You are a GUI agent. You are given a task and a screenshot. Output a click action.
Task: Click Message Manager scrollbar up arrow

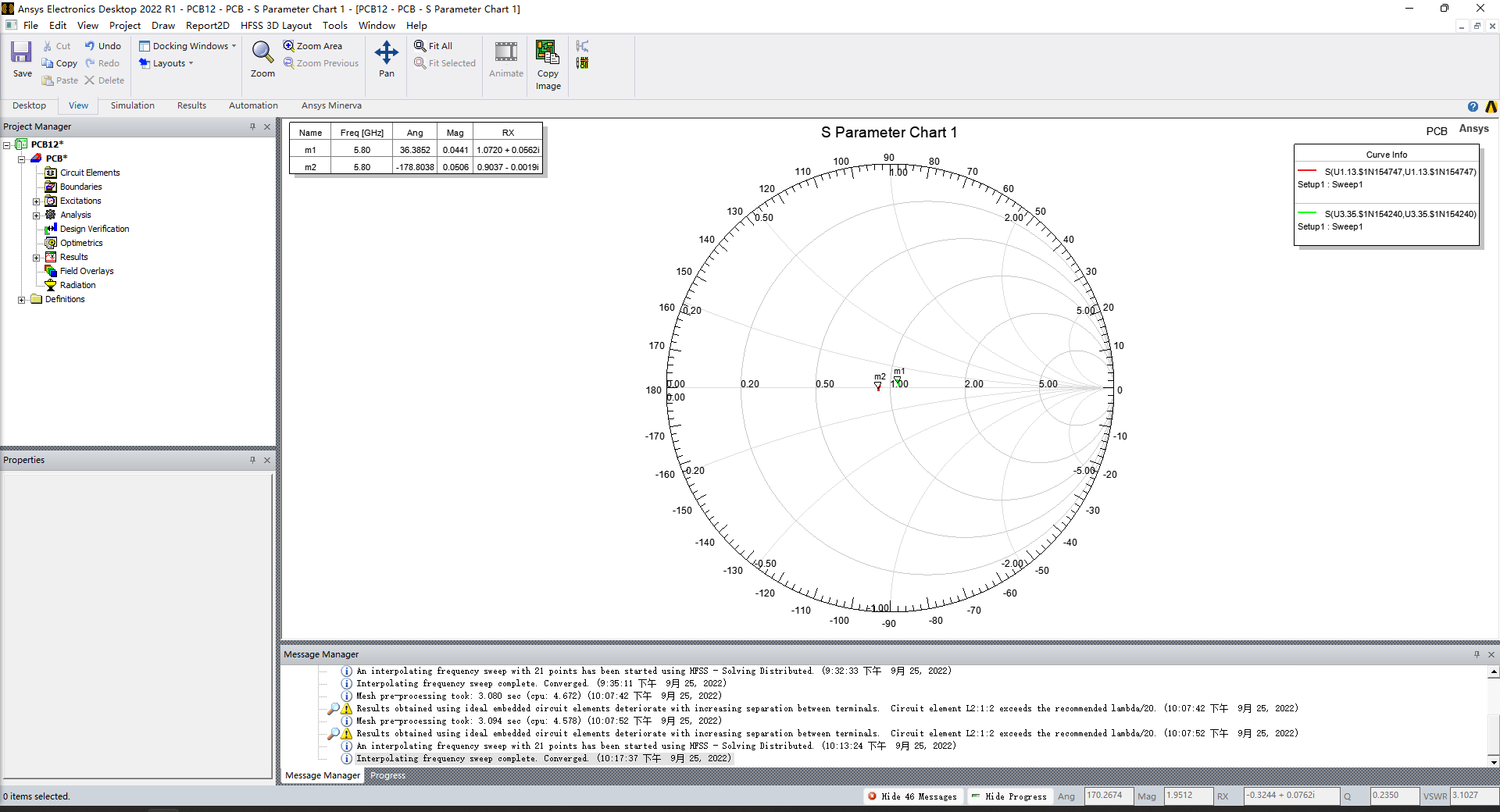pyautogui.click(x=1493, y=671)
